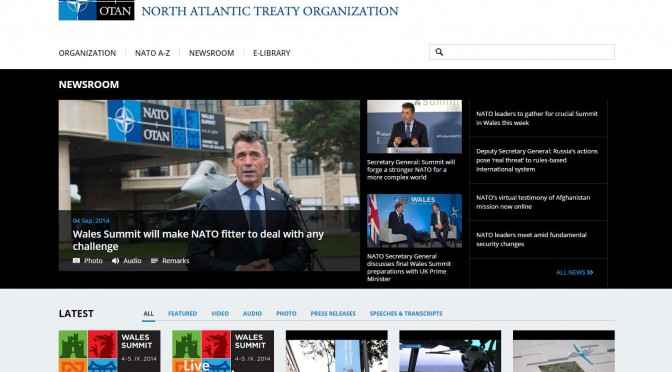Viewport: 672px width, 372px height.
Task: Click the search magnifier icon
Action: pyautogui.click(x=439, y=52)
